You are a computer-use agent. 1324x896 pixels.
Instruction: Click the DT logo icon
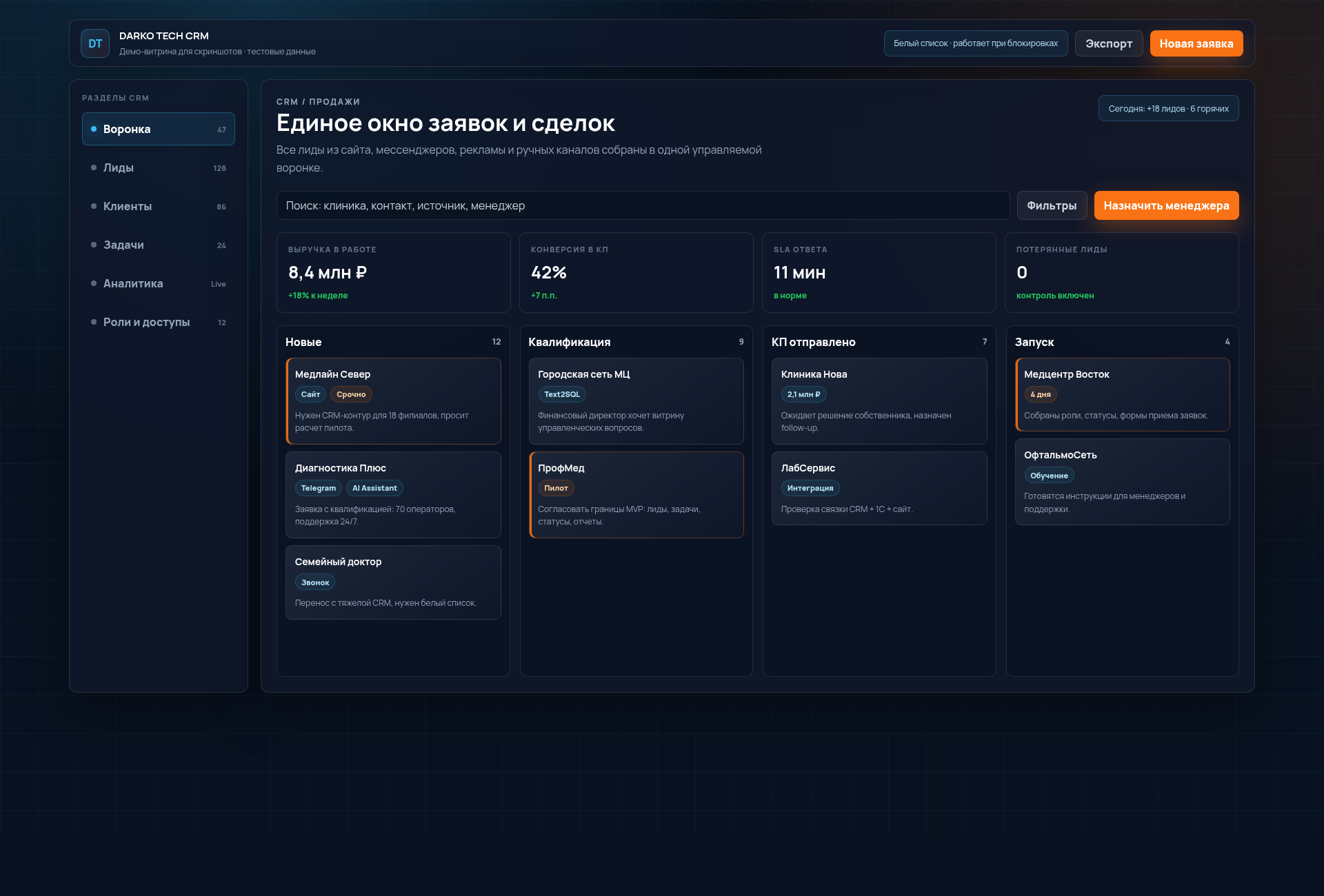tap(95, 43)
